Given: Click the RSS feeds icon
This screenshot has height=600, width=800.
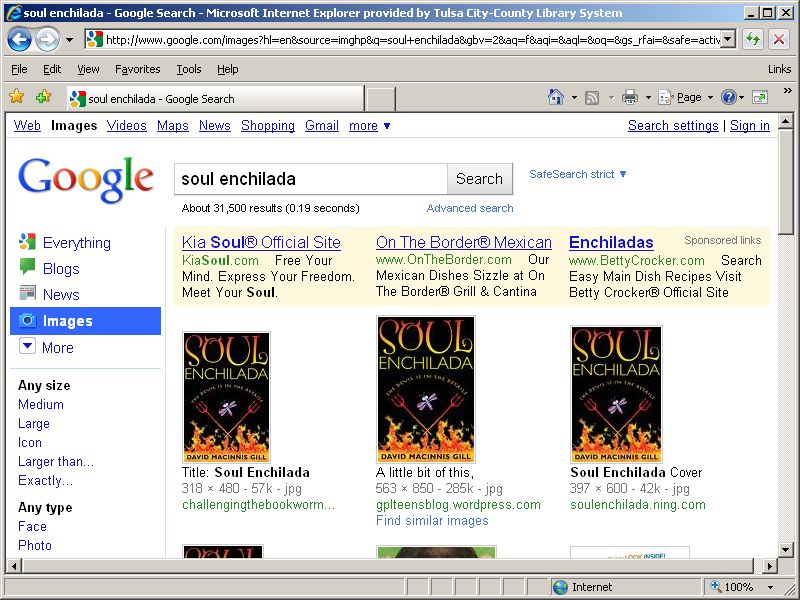Looking at the screenshot, I should [x=592, y=97].
